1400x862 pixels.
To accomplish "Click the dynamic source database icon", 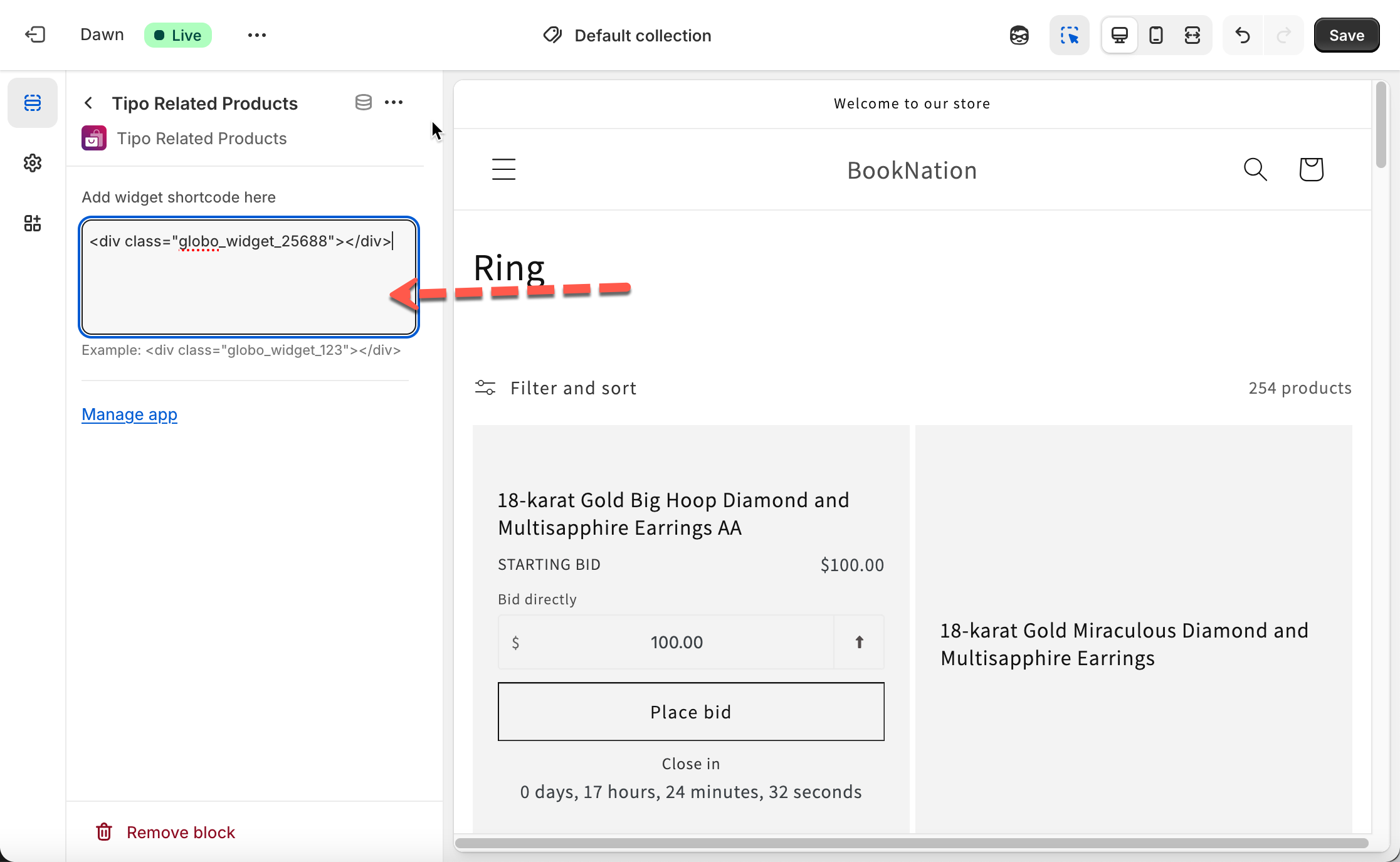I will [x=364, y=102].
